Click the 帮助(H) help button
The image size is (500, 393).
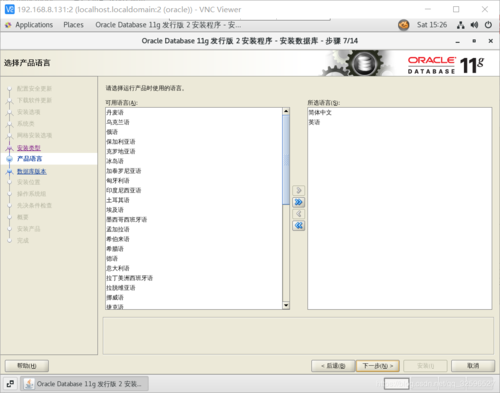point(27,366)
